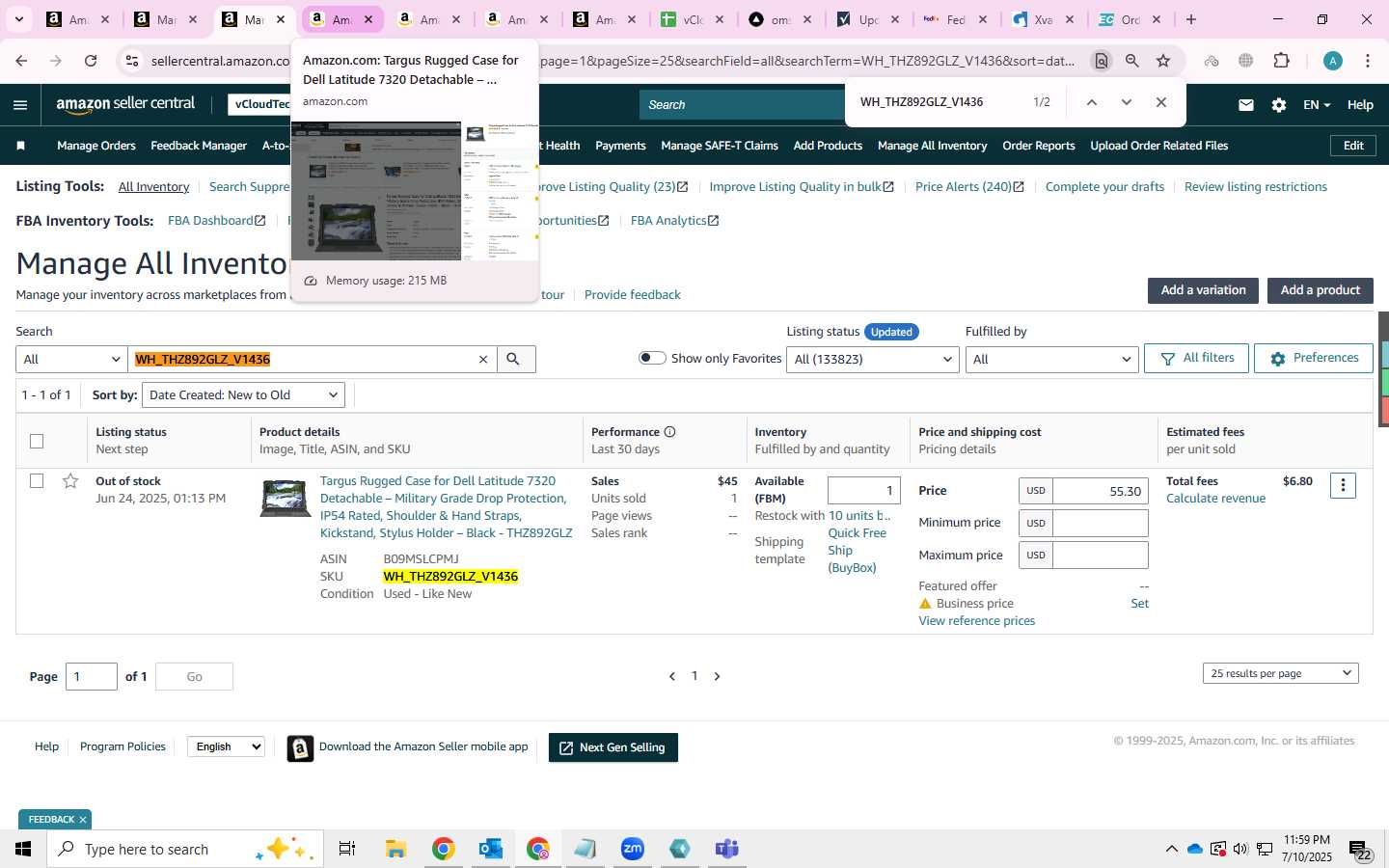Go to the previous results page arrow
Screen dimensions: 1389x868
(x=672, y=676)
